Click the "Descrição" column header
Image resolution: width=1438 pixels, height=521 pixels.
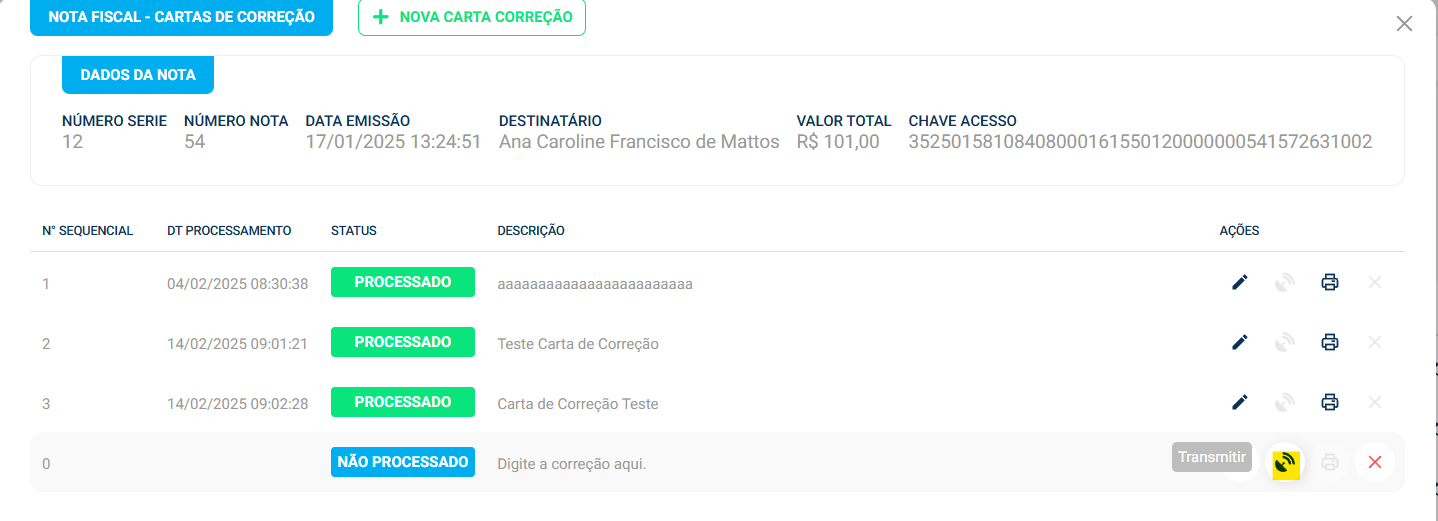[x=531, y=231]
